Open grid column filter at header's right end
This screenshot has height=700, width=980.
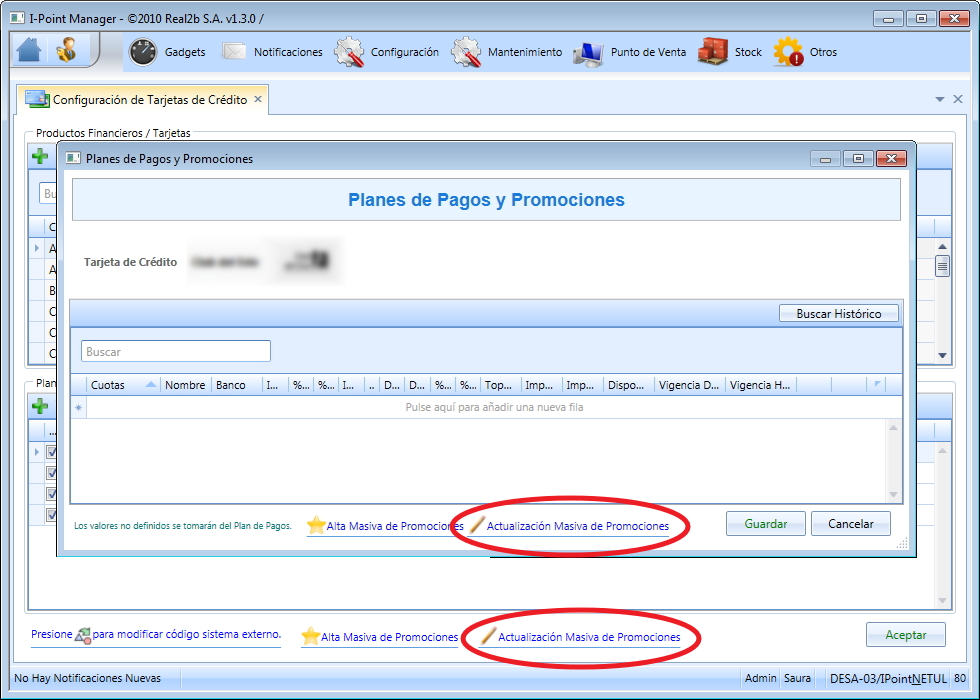point(878,384)
